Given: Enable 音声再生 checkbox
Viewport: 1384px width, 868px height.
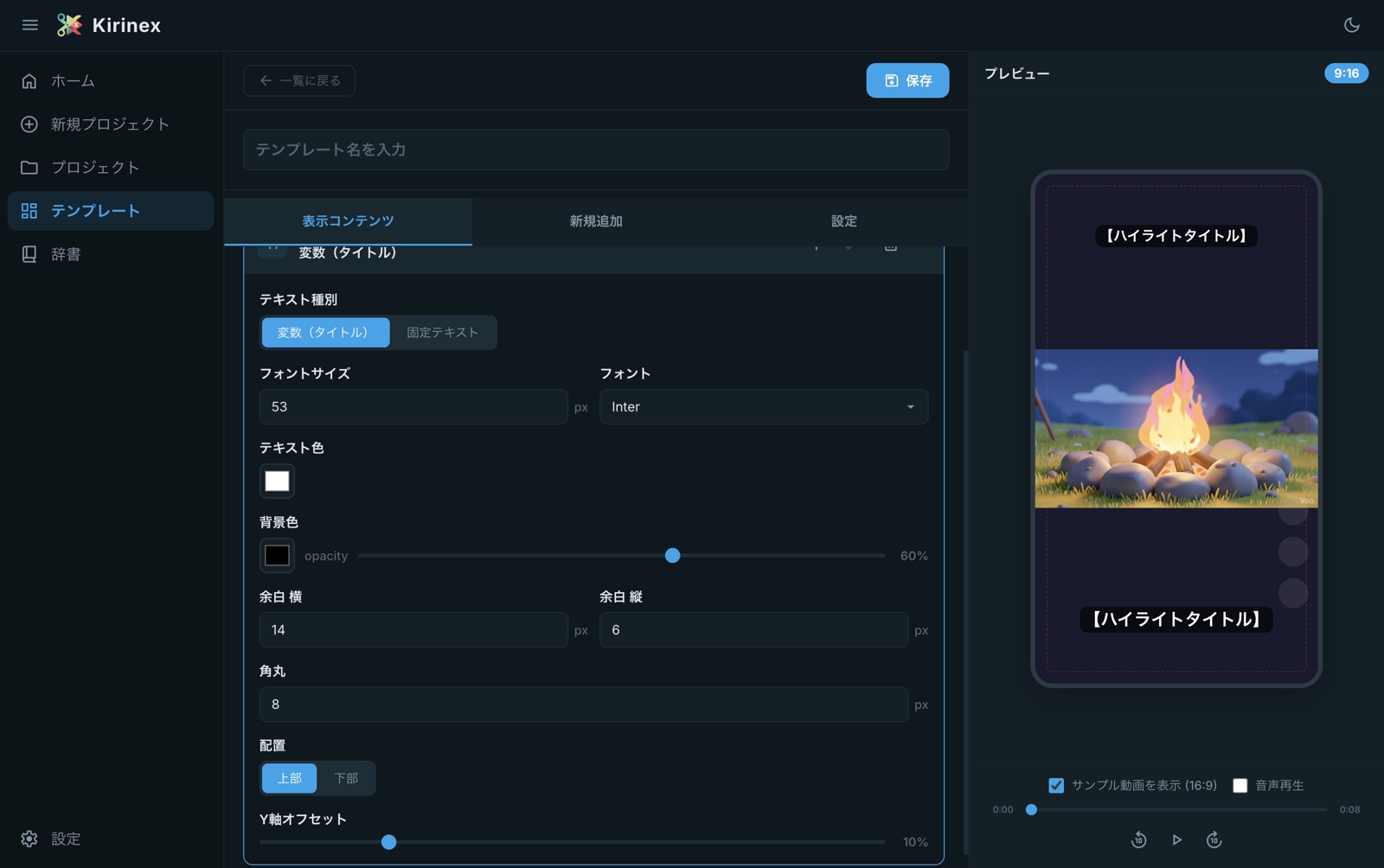Looking at the screenshot, I should [1240, 785].
